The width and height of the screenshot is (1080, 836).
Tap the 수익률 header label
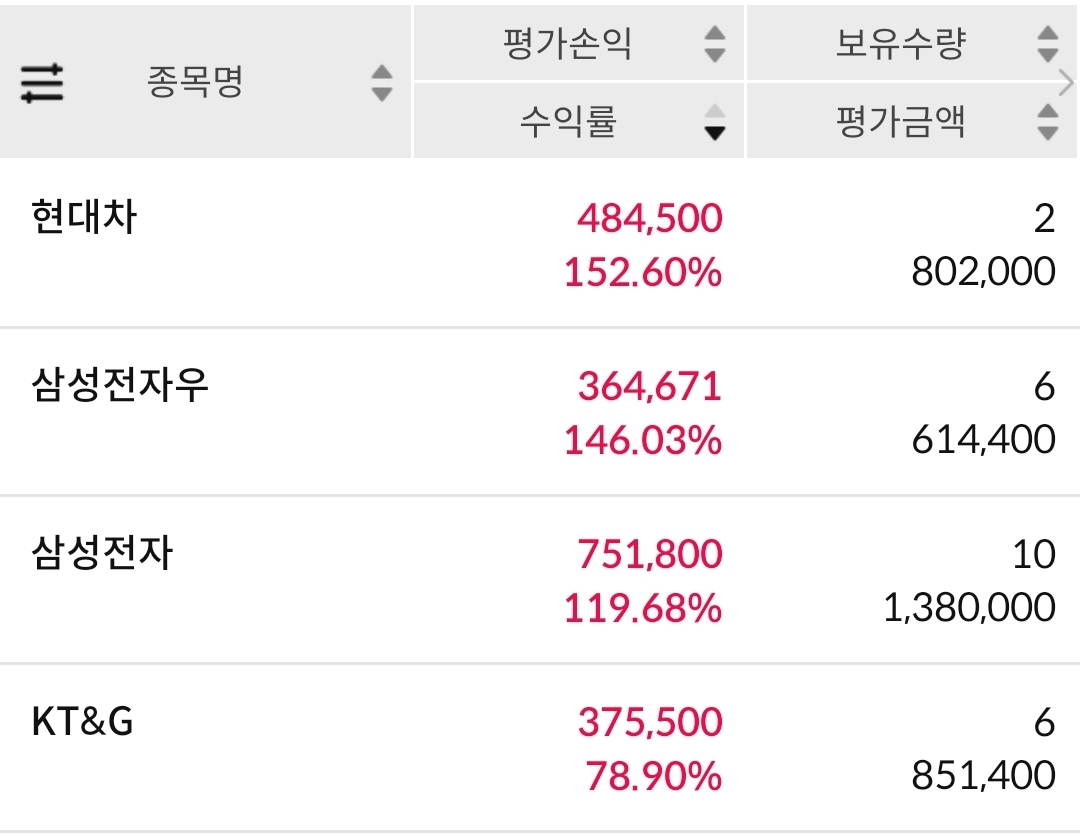click(568, 122)
